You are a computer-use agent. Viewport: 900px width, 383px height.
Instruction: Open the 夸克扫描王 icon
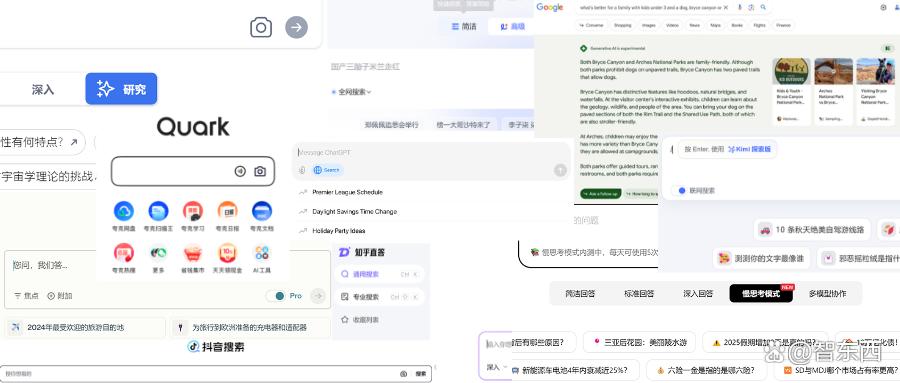tap(158, 211)
